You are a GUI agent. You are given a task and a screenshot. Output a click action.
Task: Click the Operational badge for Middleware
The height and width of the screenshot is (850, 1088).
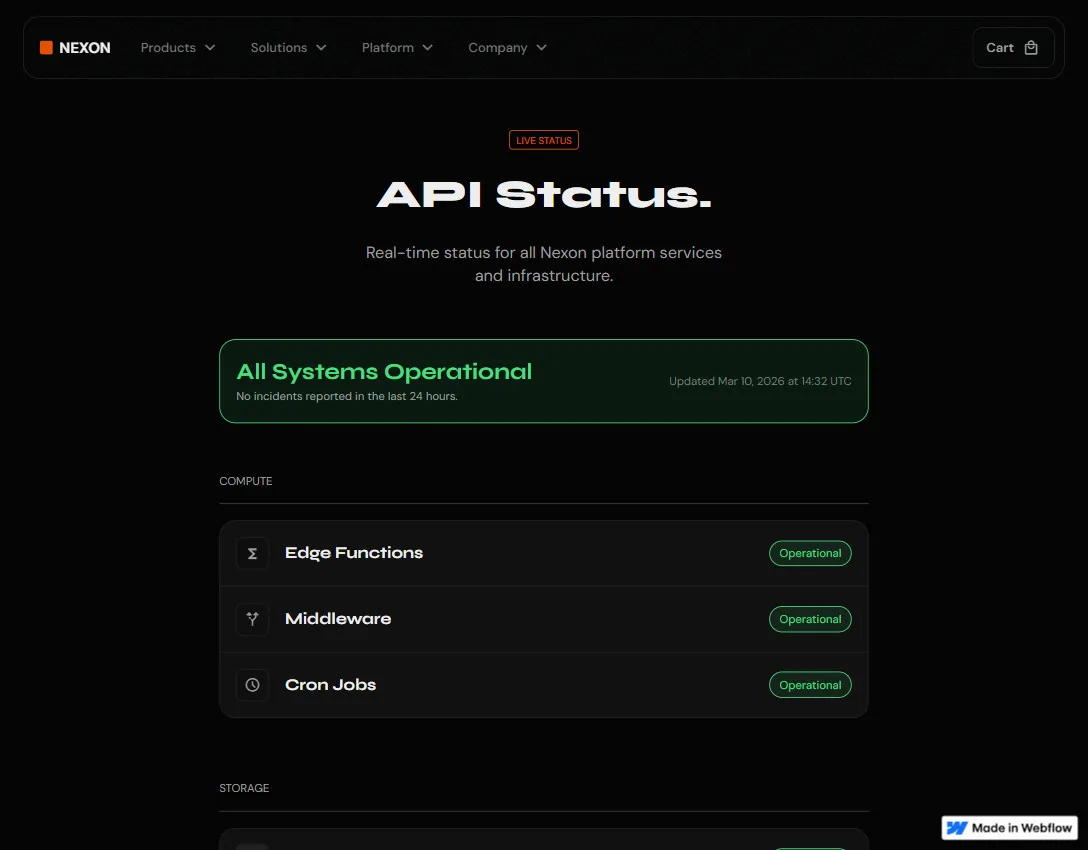click(810, 619)
